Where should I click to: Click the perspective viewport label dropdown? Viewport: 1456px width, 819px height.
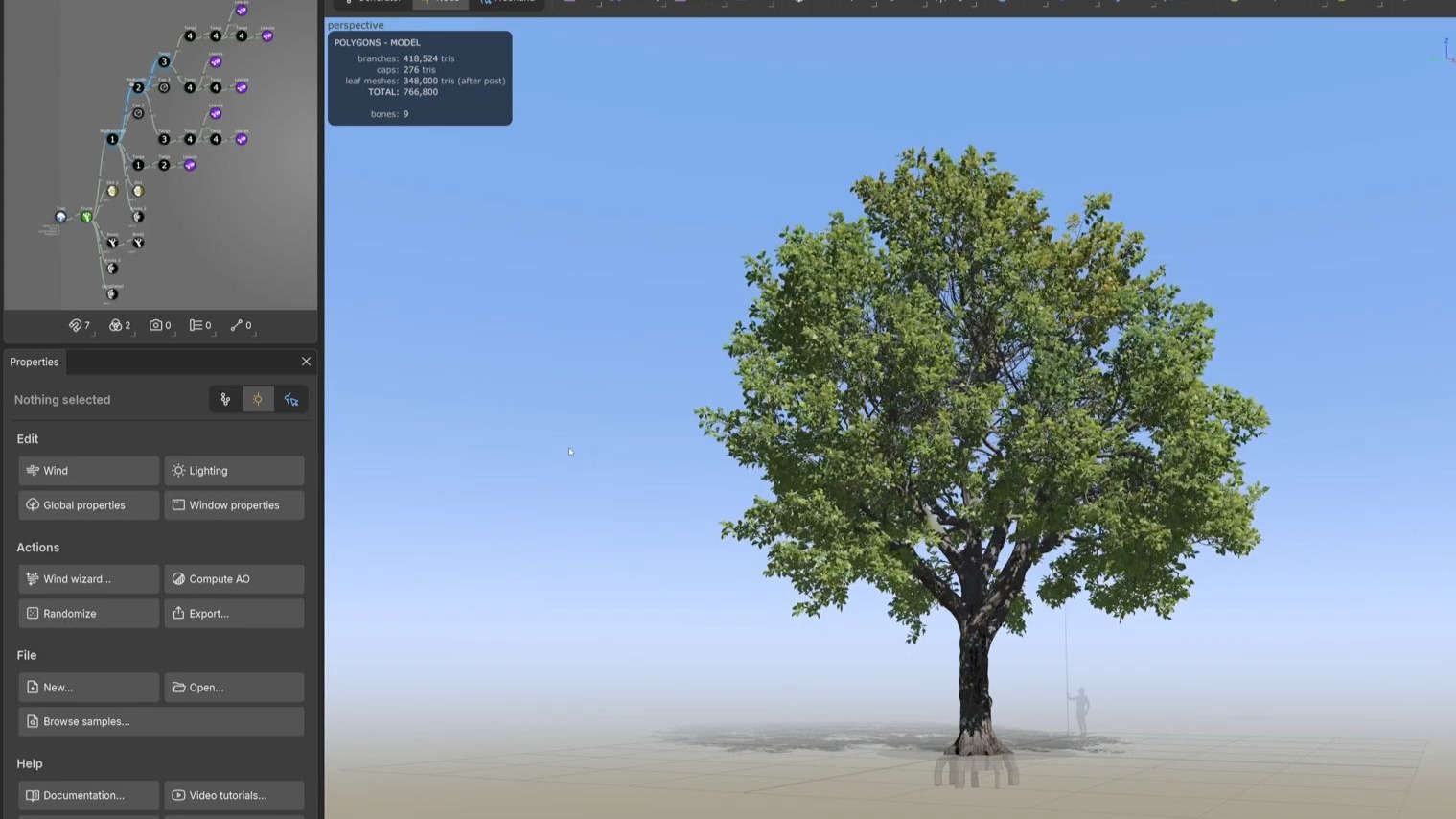pyautogui.click(x=356, y=25)
